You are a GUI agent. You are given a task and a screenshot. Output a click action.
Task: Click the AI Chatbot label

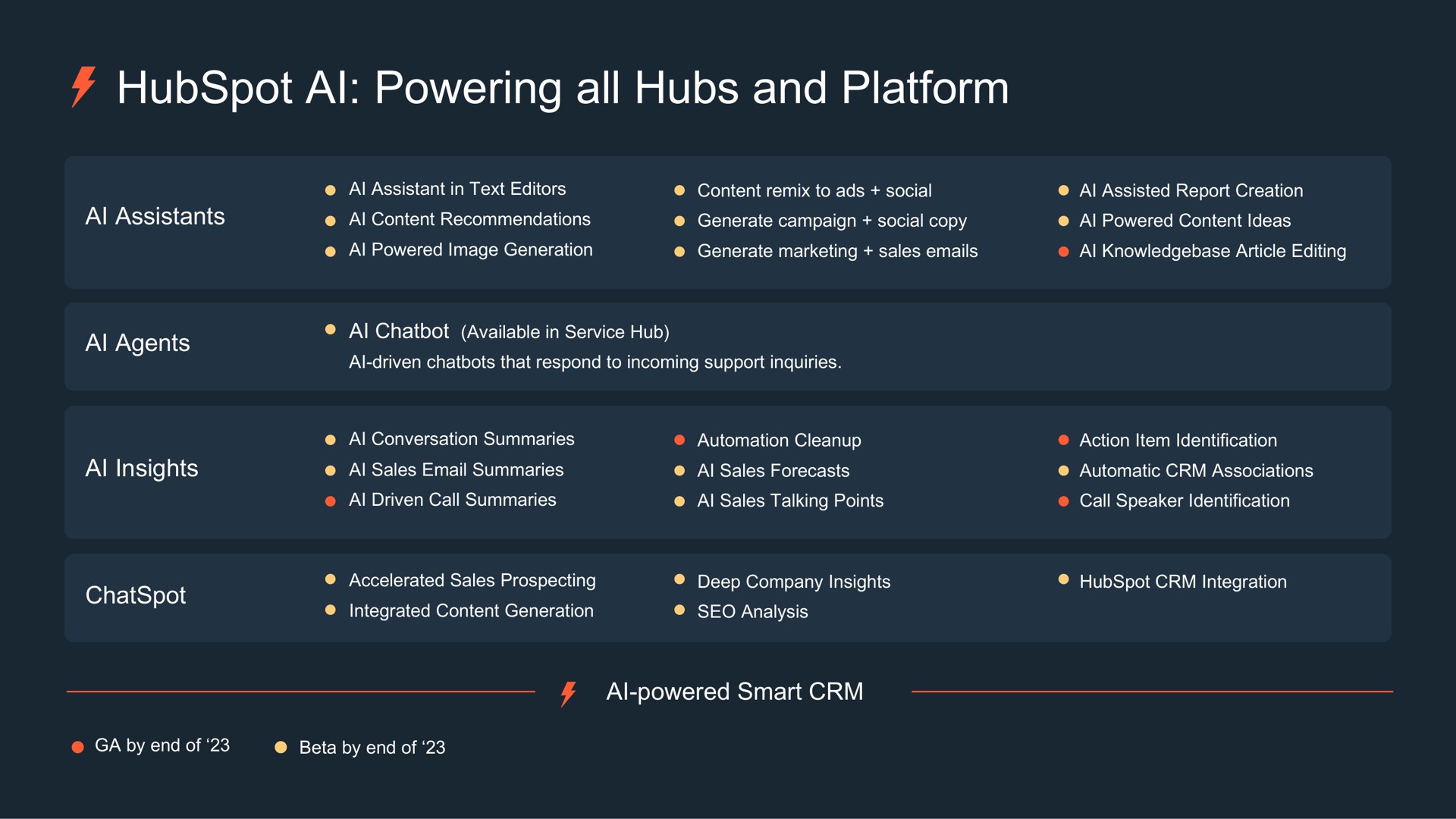click(x=399, y=331)
